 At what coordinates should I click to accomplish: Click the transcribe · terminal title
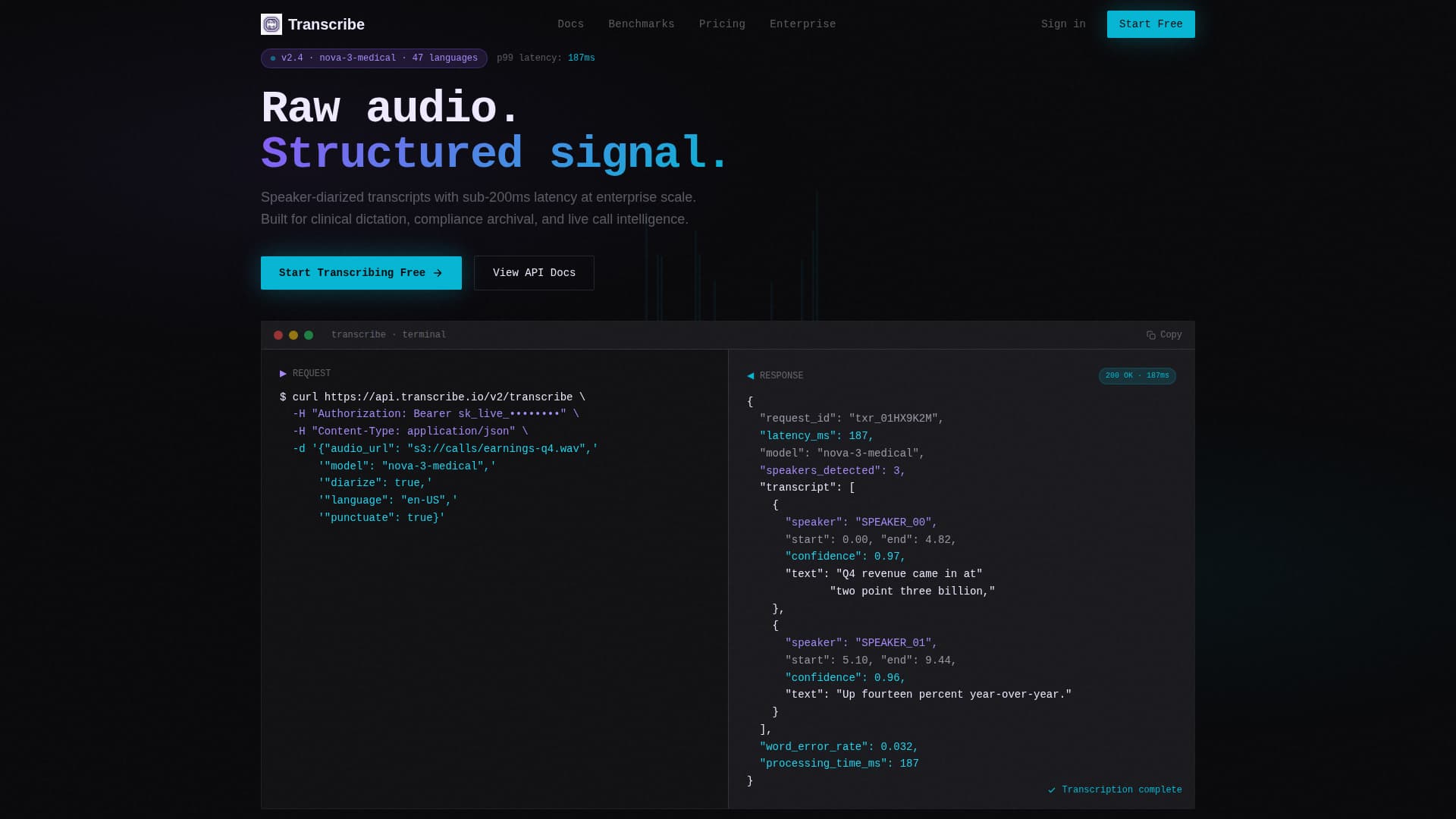point(388,335)
